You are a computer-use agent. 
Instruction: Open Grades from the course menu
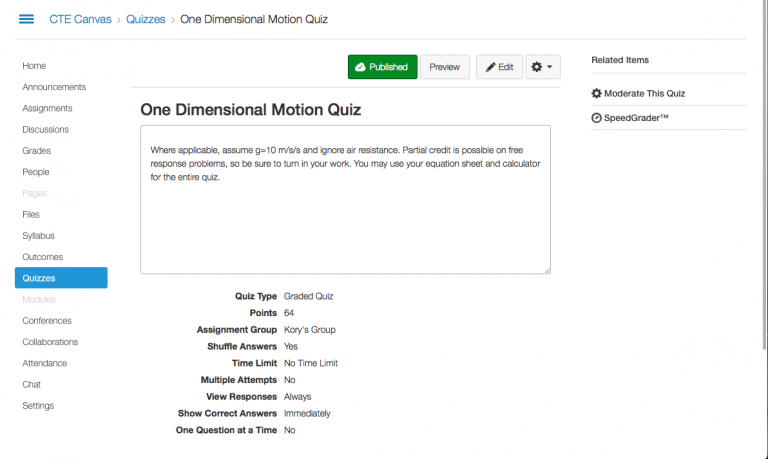tap(36, 151)
